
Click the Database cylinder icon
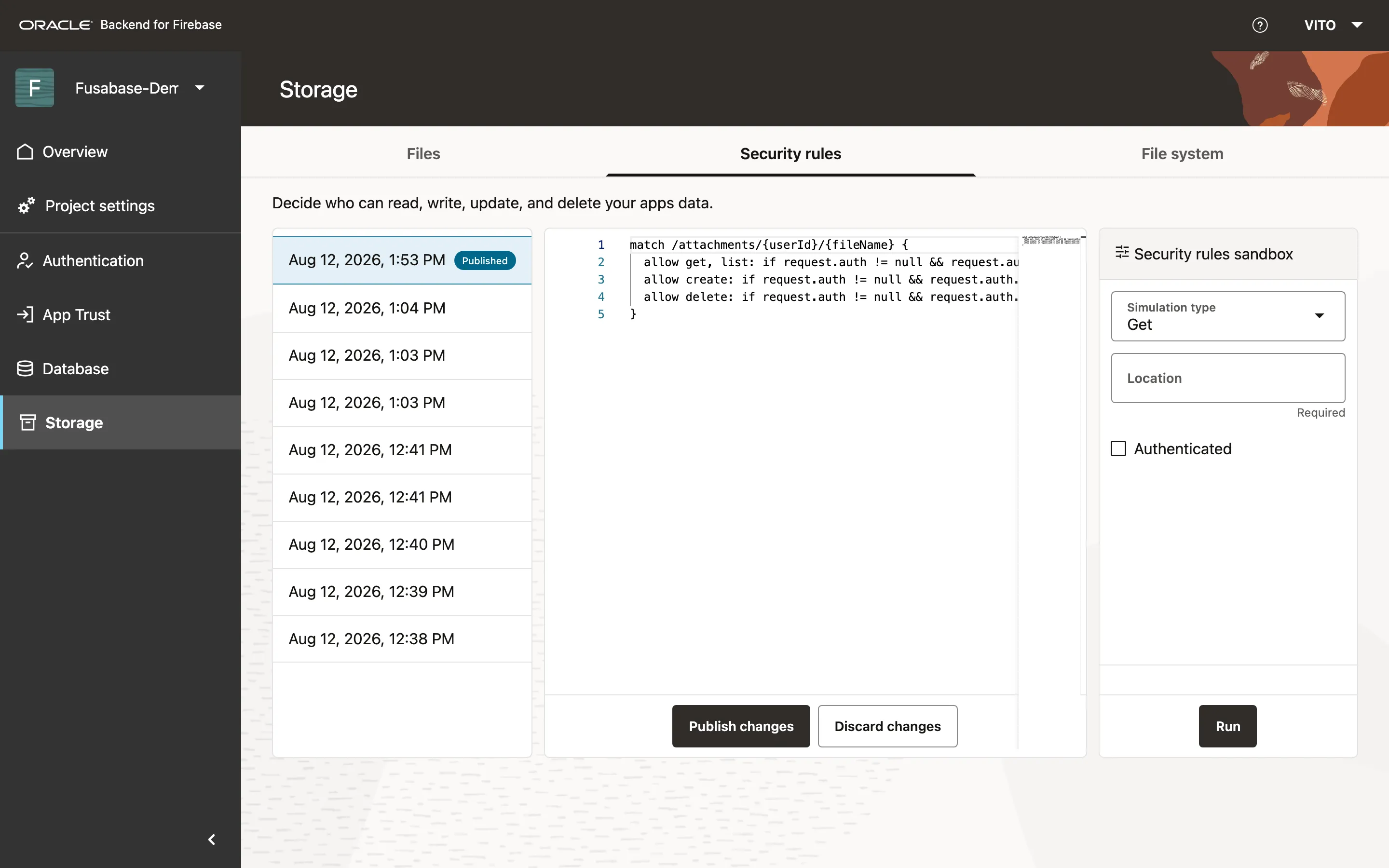click(x=25, y=368)
